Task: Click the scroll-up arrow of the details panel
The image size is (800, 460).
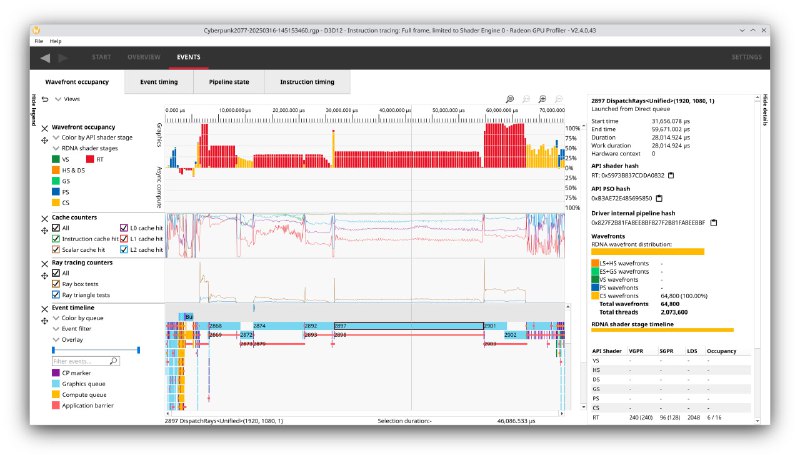Action: pyautogui.click(x=757, y=98)
